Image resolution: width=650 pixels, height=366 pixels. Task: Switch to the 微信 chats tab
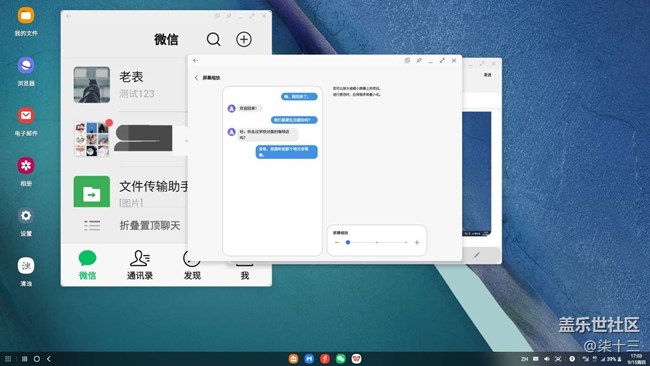pyautogui.click(x=87, y=265)
